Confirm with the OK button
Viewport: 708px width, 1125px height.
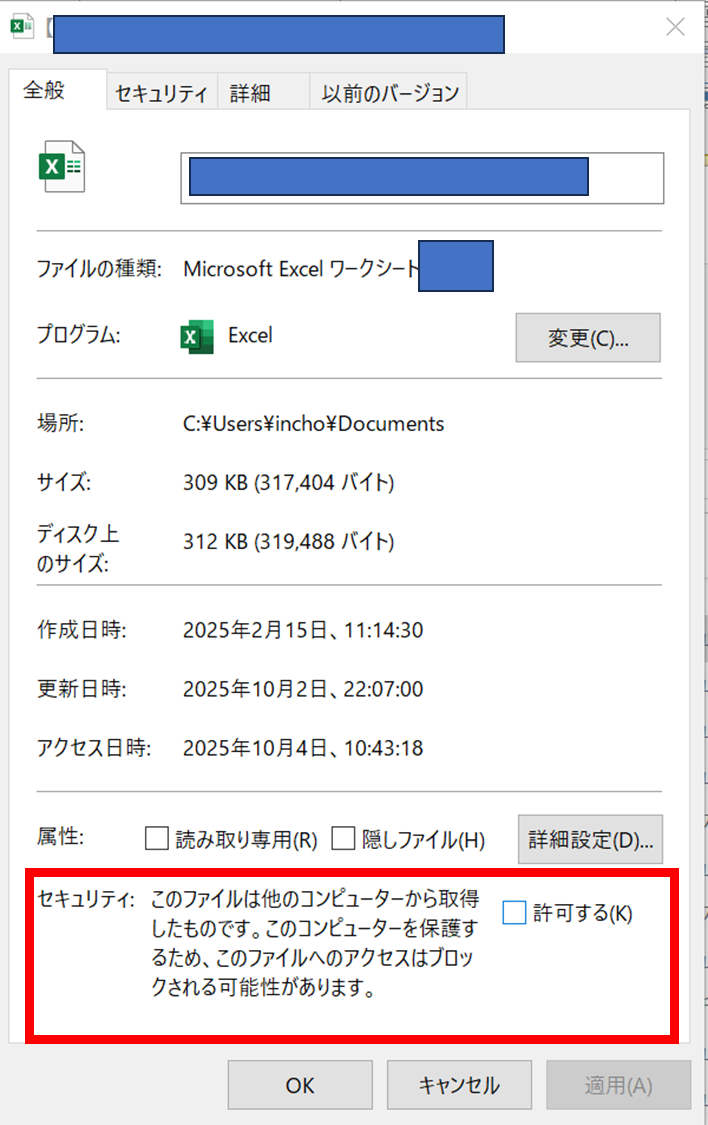(300, 1085)
